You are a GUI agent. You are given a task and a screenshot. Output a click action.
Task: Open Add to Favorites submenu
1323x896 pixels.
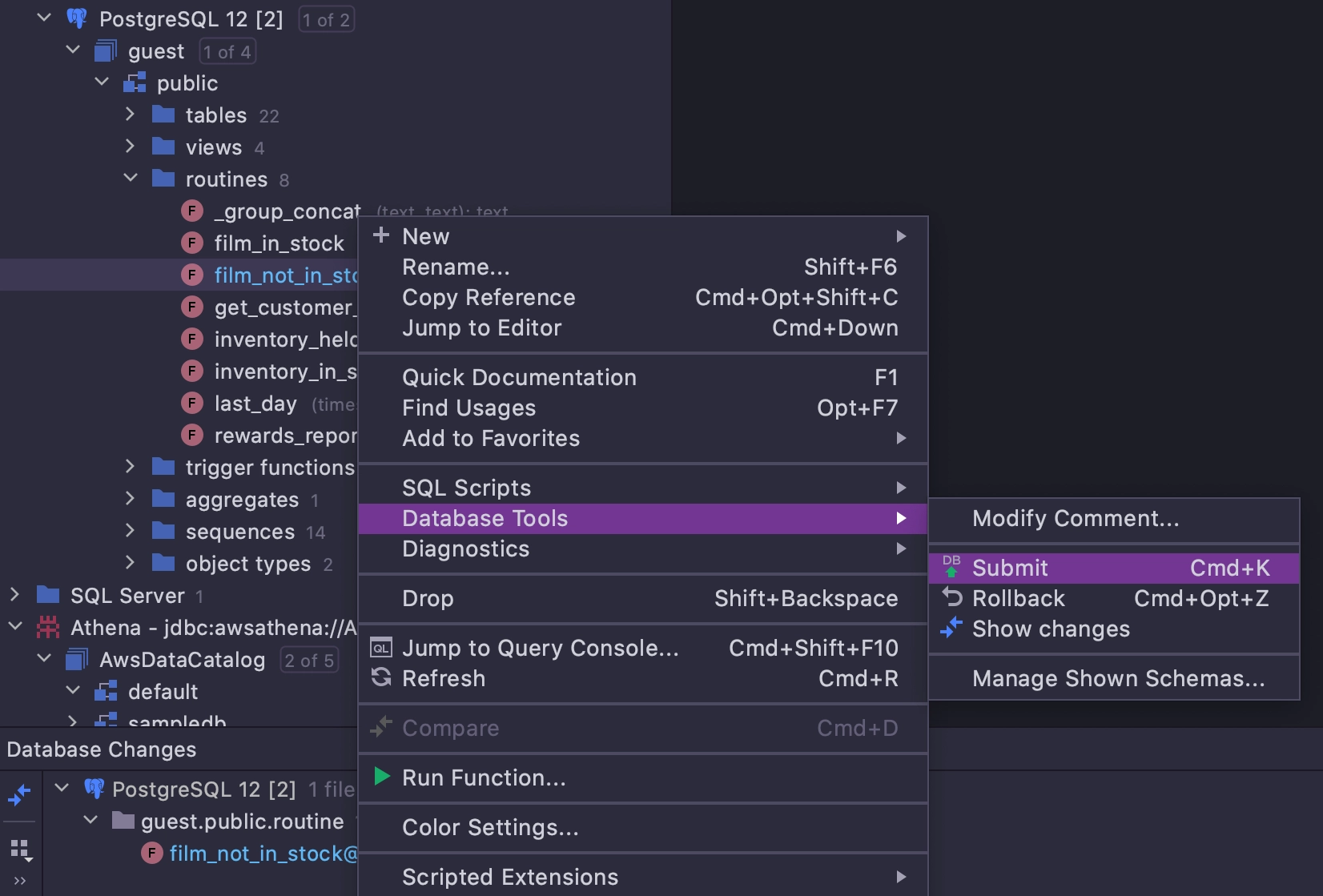pyautogui.click(x=643, y=438)
